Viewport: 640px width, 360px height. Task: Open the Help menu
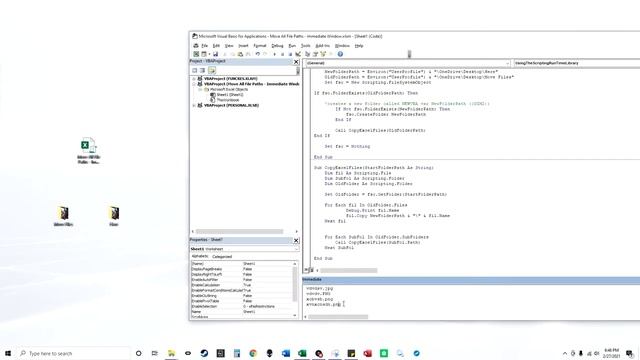tap(359, 46)
